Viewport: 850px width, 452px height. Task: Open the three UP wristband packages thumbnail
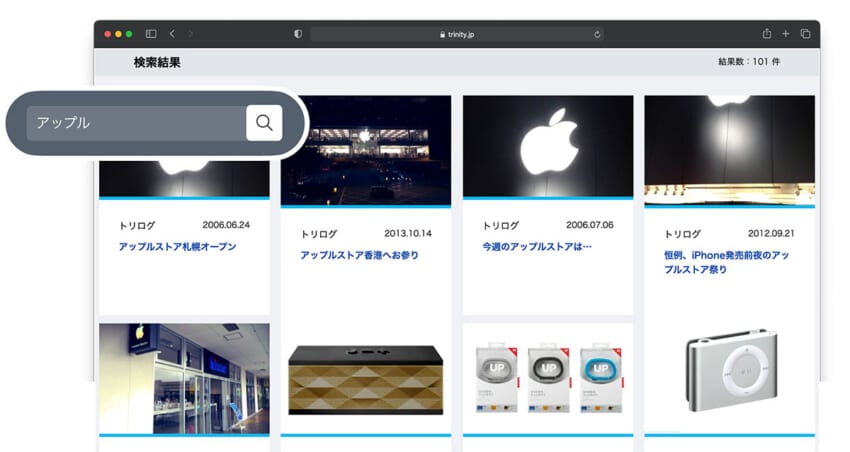click(548, 378)
